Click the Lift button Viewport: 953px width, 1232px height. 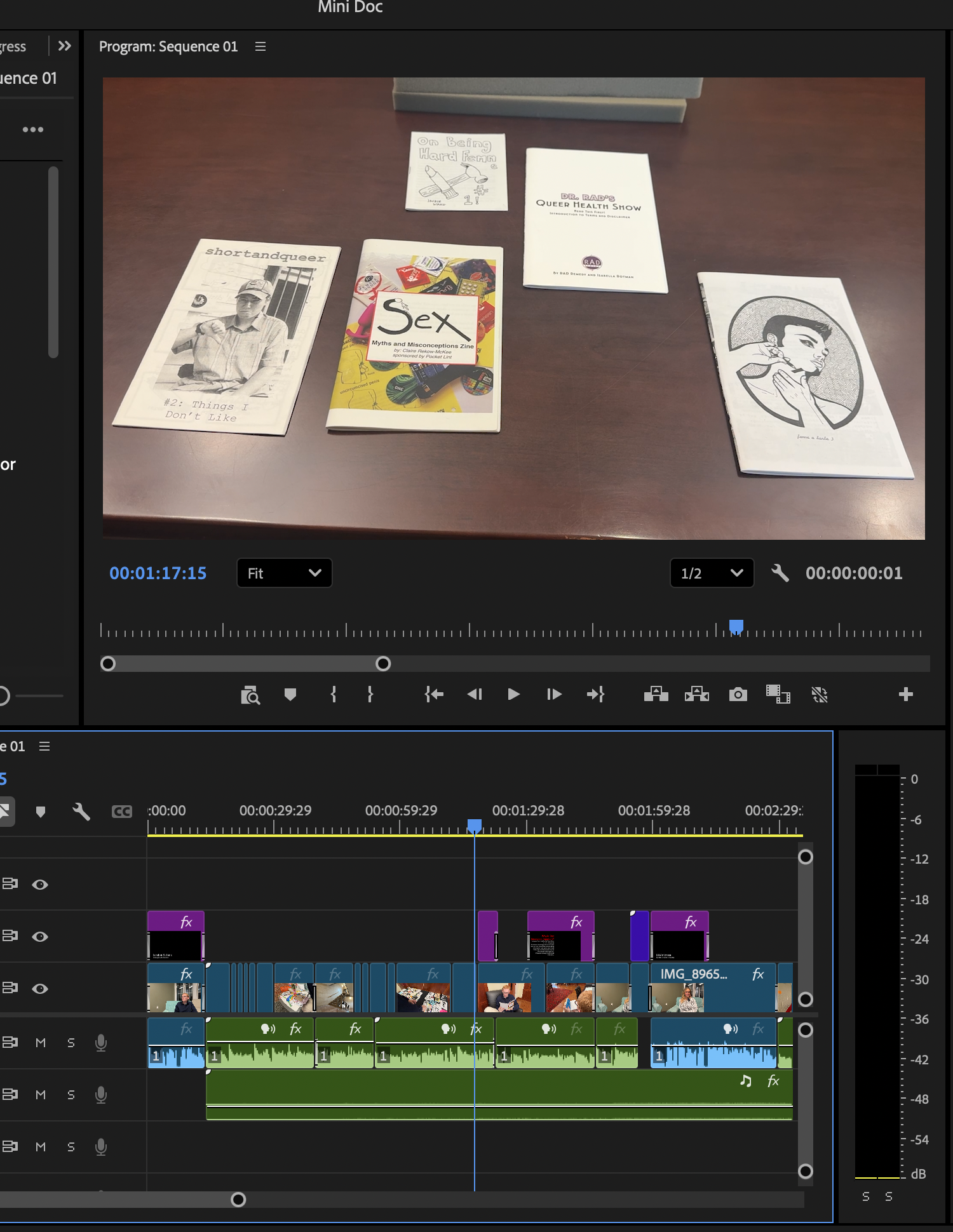(x=656, y=695)
